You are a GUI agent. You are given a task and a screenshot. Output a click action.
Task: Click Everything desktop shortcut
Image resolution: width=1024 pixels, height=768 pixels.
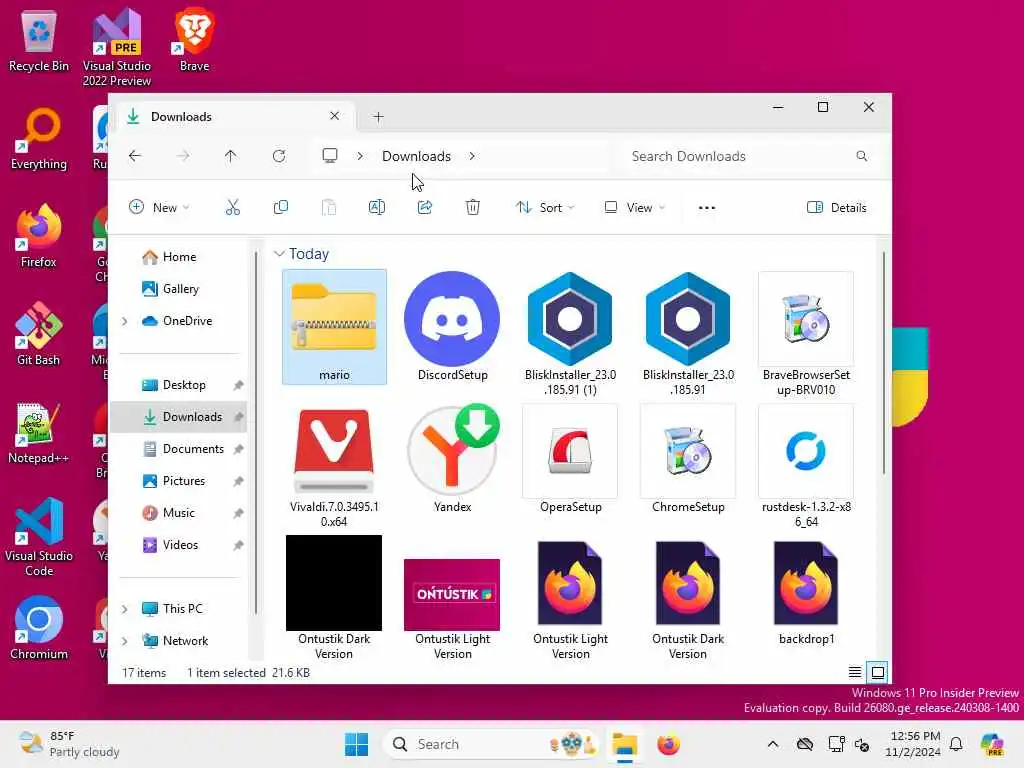39,139
